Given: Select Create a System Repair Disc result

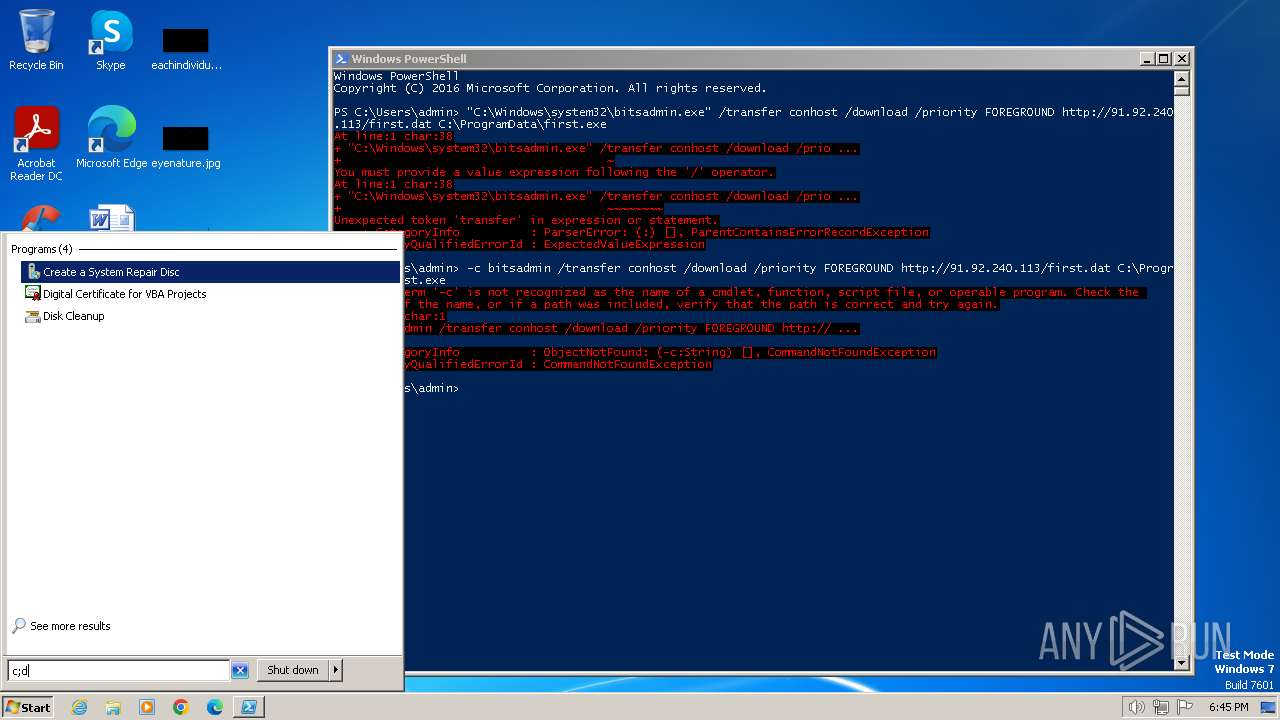Looking at the screenshot, I should tap(210, 272).
